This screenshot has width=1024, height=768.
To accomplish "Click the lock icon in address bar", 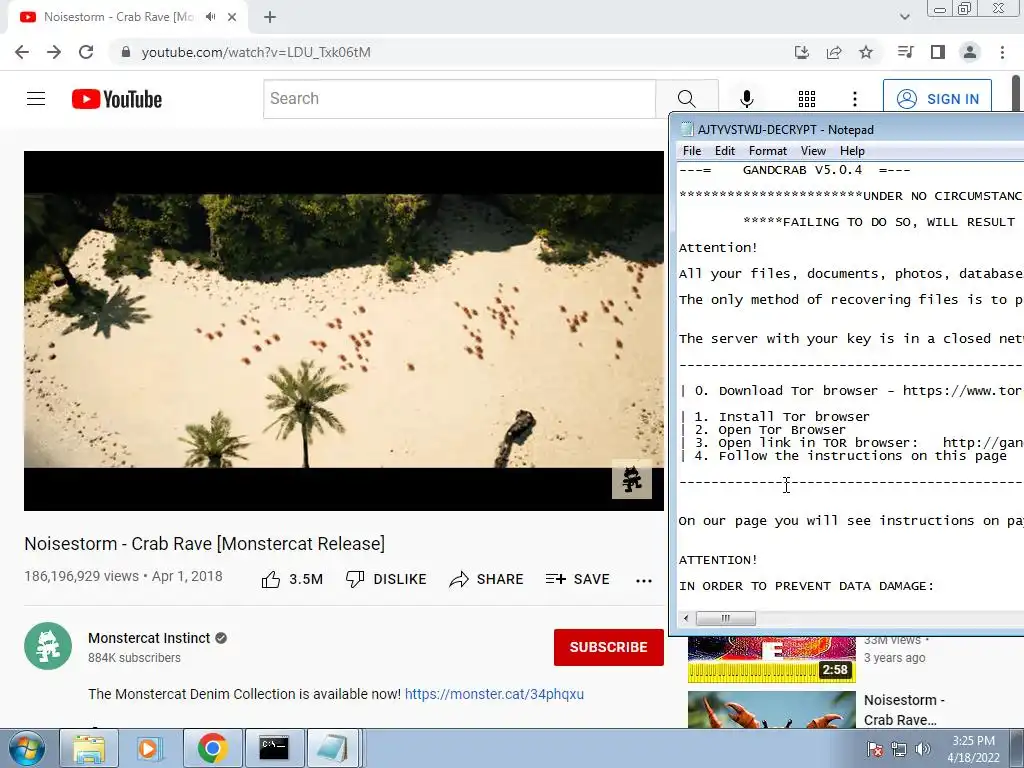I will click(126, 52).
